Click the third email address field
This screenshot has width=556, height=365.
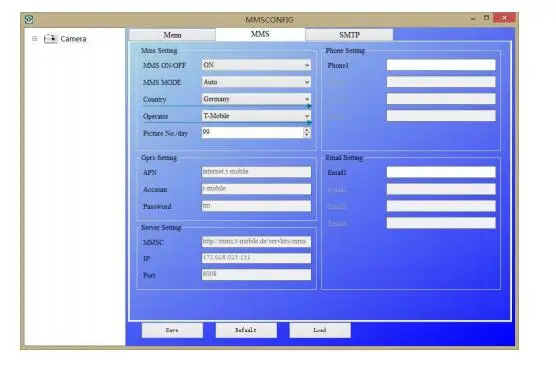pyautogui.click(x=441, y=206)
